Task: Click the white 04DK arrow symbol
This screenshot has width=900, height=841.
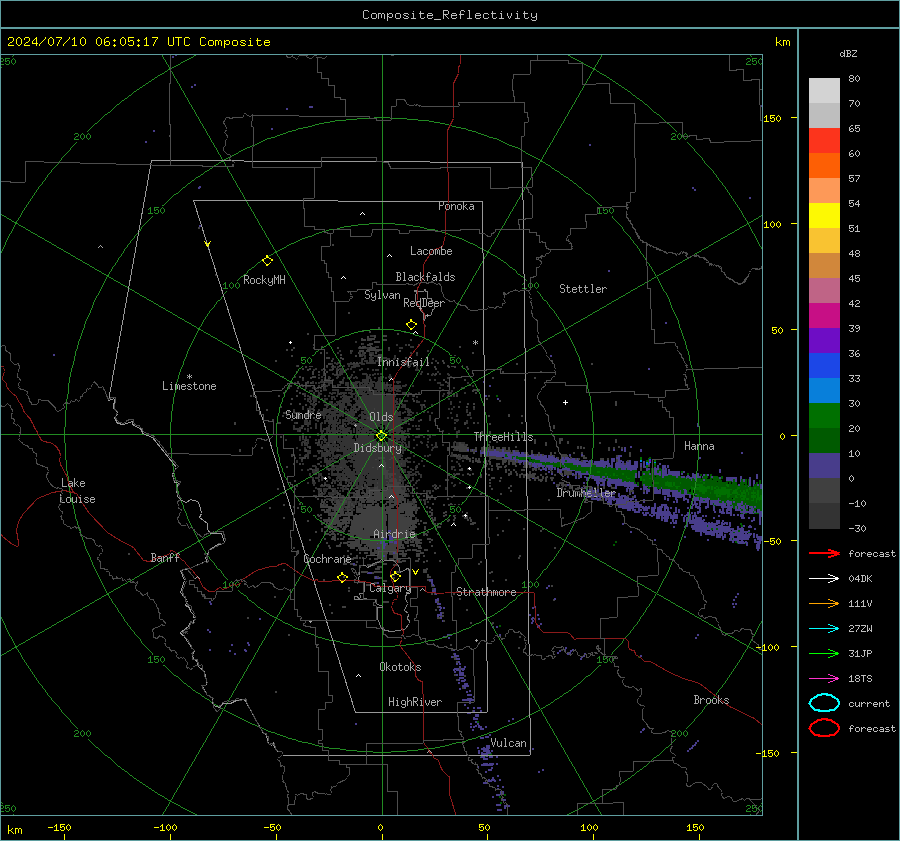Action: click(824, 578)
